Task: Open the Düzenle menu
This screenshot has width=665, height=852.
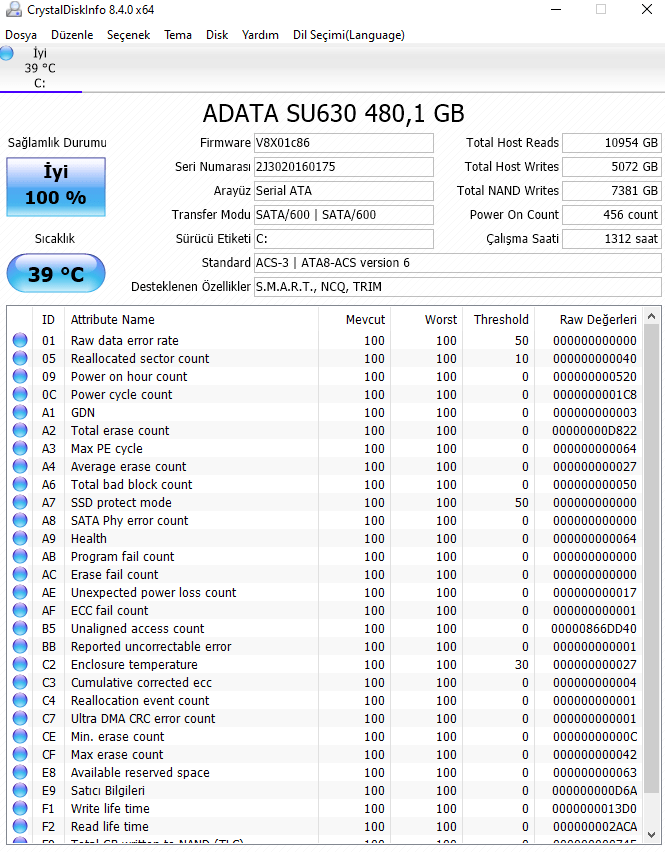Action: [72, 35]
